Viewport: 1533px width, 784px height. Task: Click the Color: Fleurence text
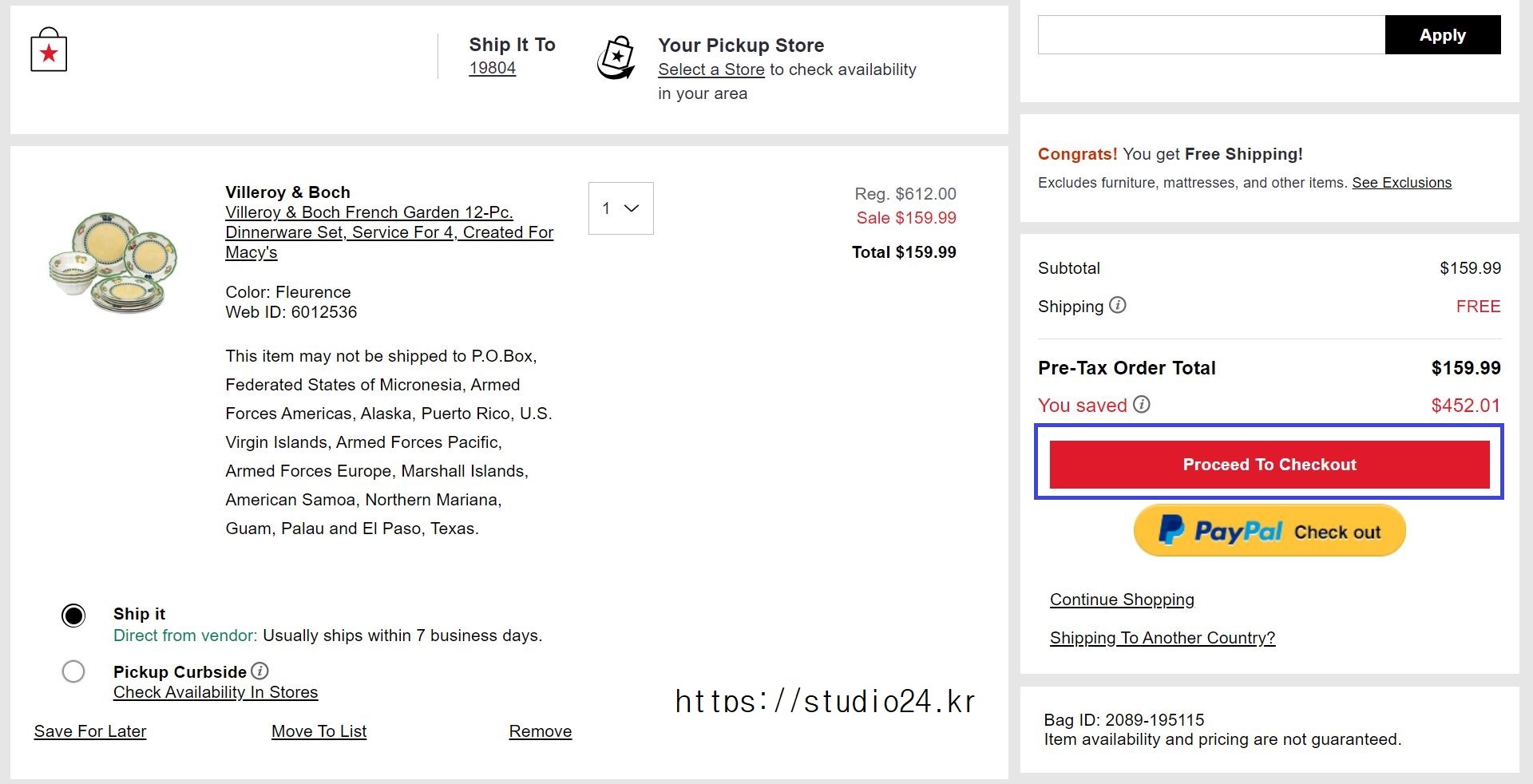click(x=288, y=292)
